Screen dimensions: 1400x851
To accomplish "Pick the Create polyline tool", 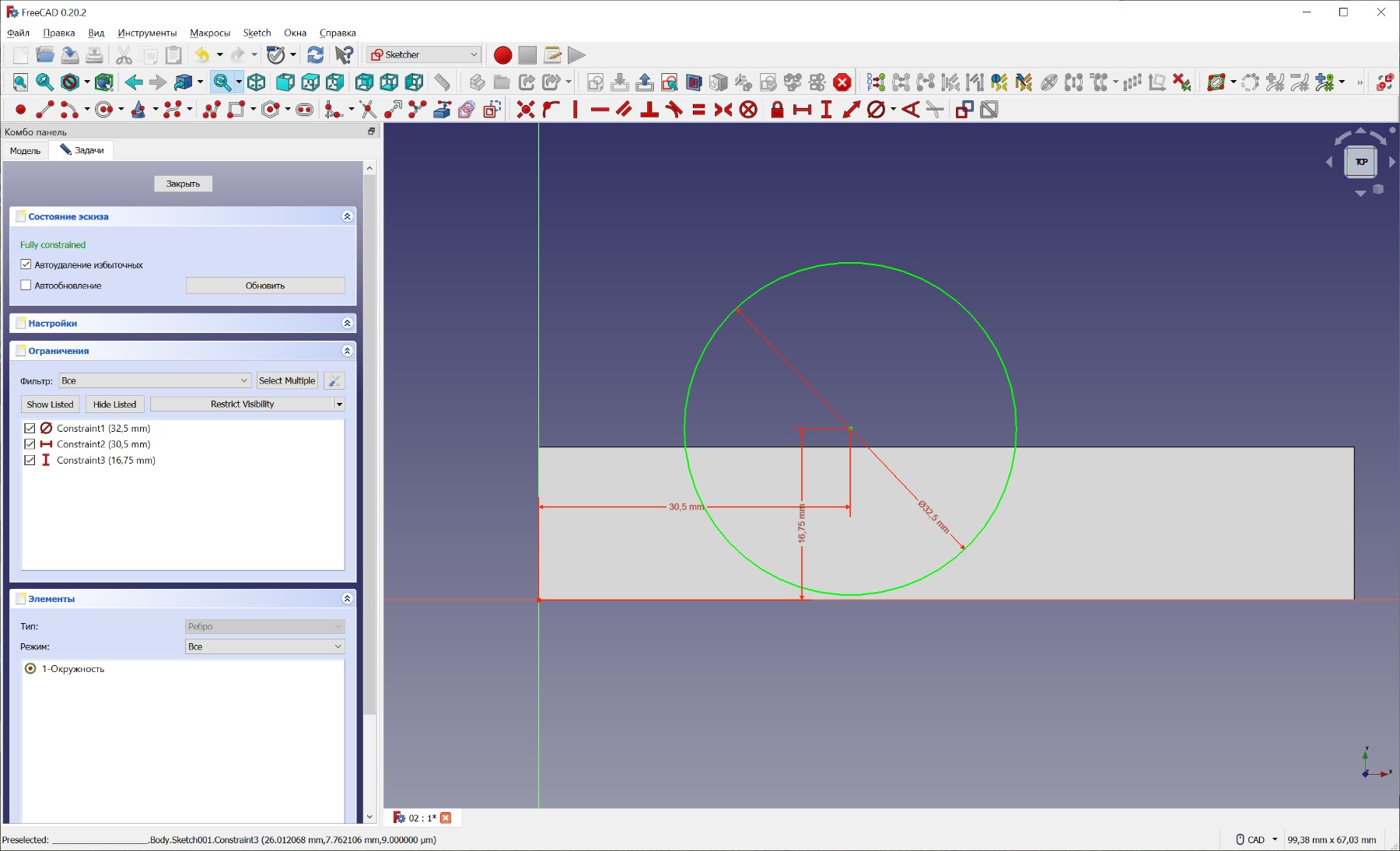I will click(212, 110).
